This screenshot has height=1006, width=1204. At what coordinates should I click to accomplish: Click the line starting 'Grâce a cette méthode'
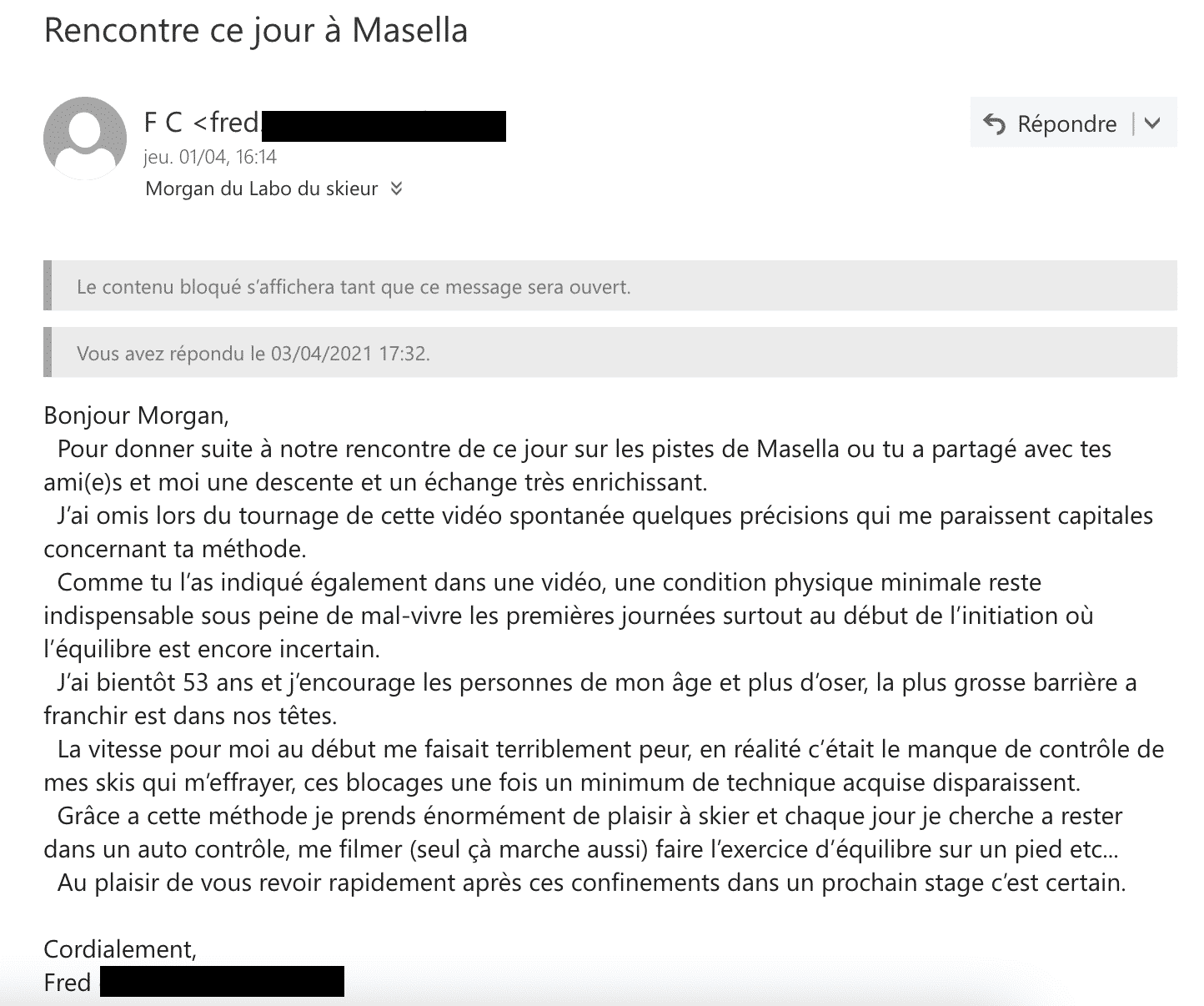tap(590, 816)
